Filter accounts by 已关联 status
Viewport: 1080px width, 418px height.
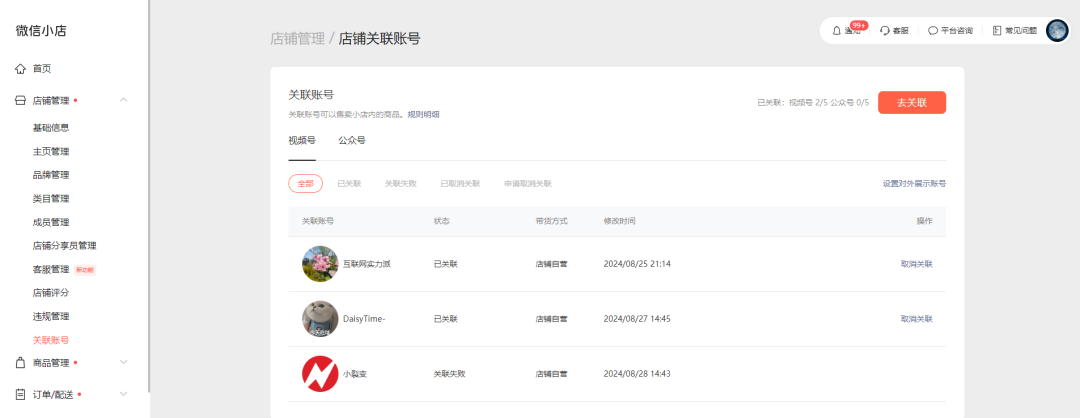349,184
